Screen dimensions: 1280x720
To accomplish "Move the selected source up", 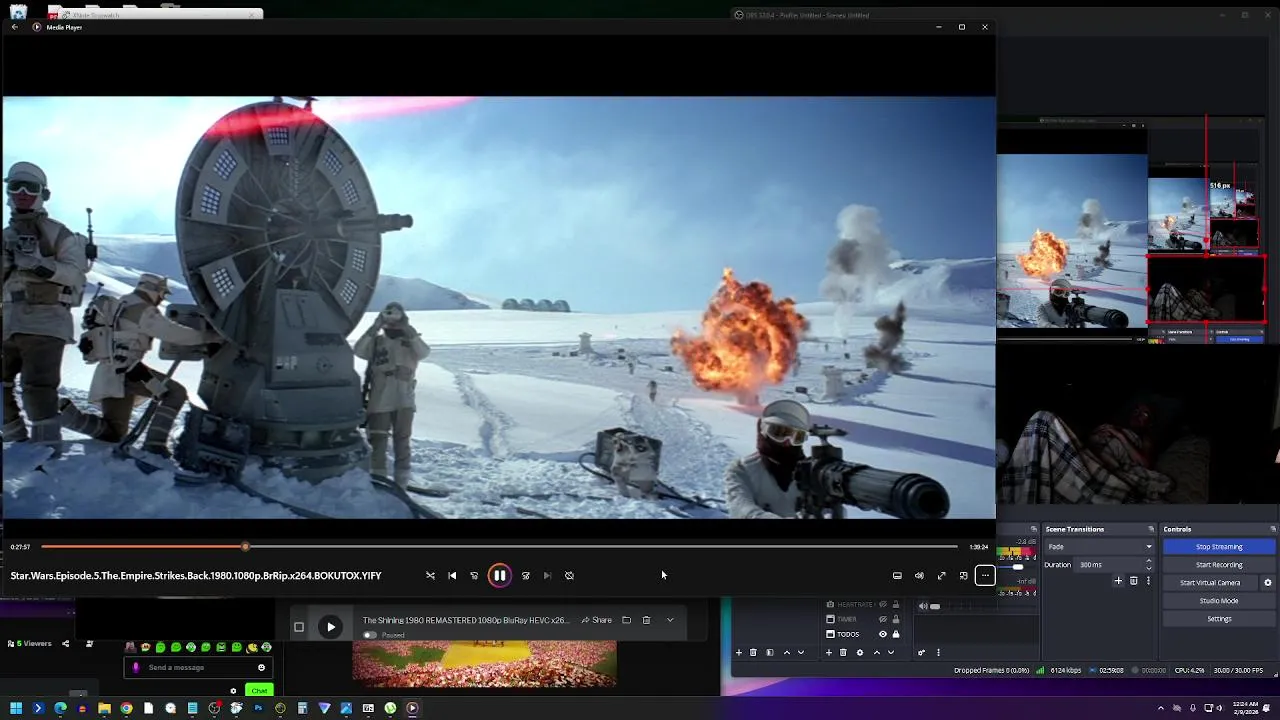I will pyautogui.click(x=876, y=652).
